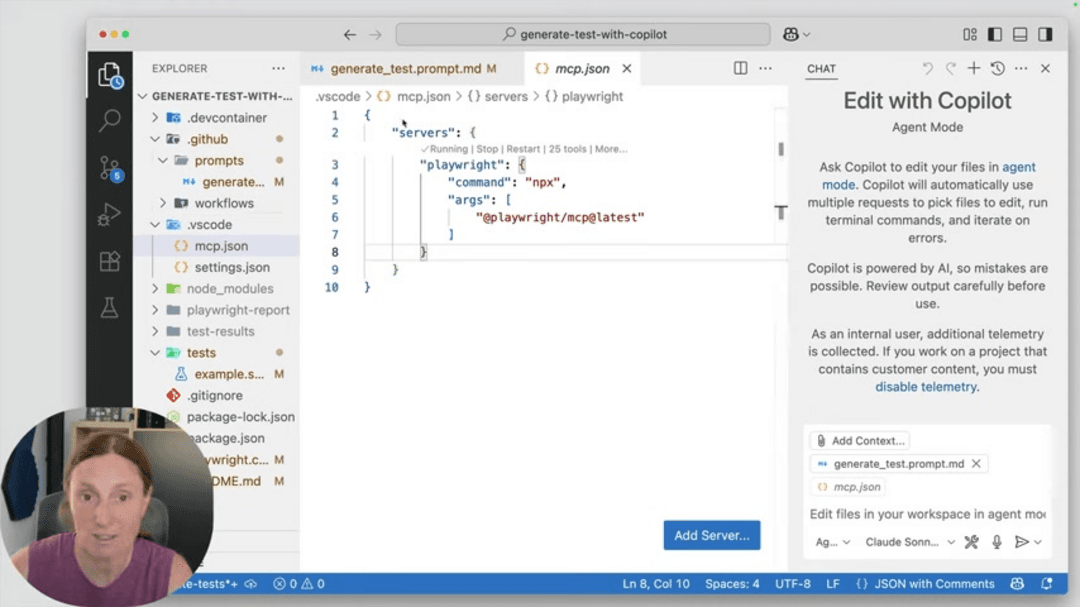Viewport: 1080px width, 607px height.
Task: Open the Search view in activity bar
Action: coord(109,121)
